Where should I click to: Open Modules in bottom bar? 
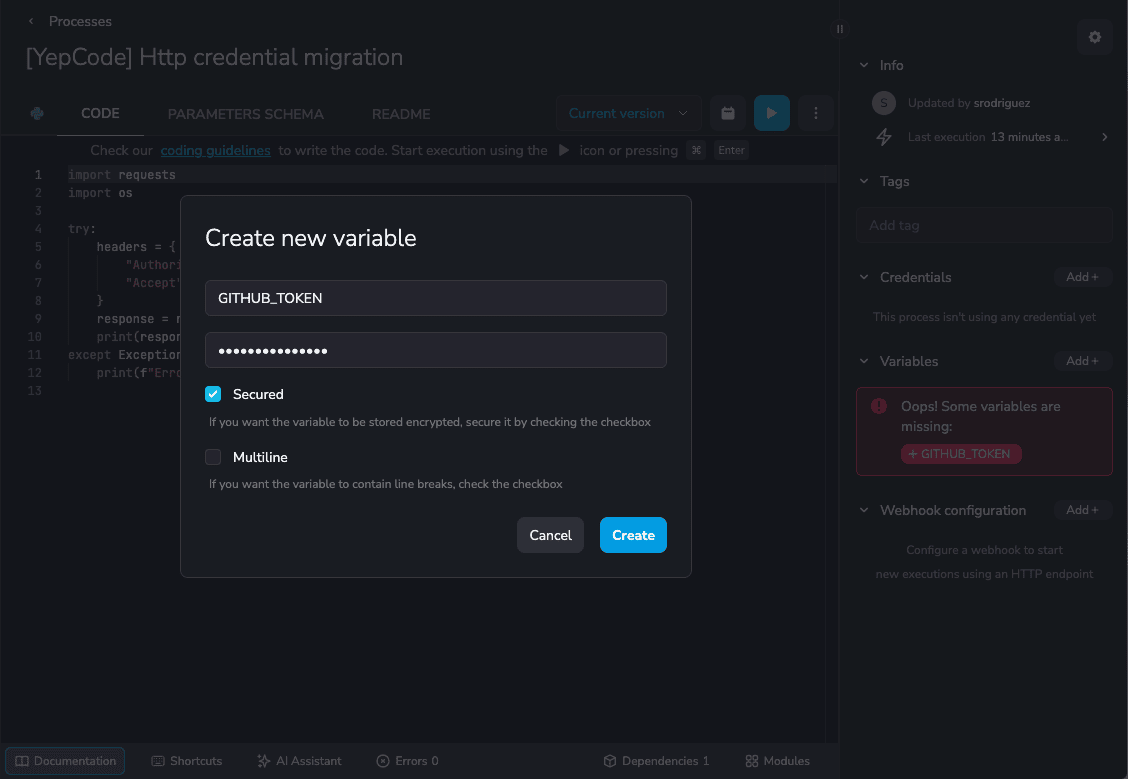coord(778,761)
